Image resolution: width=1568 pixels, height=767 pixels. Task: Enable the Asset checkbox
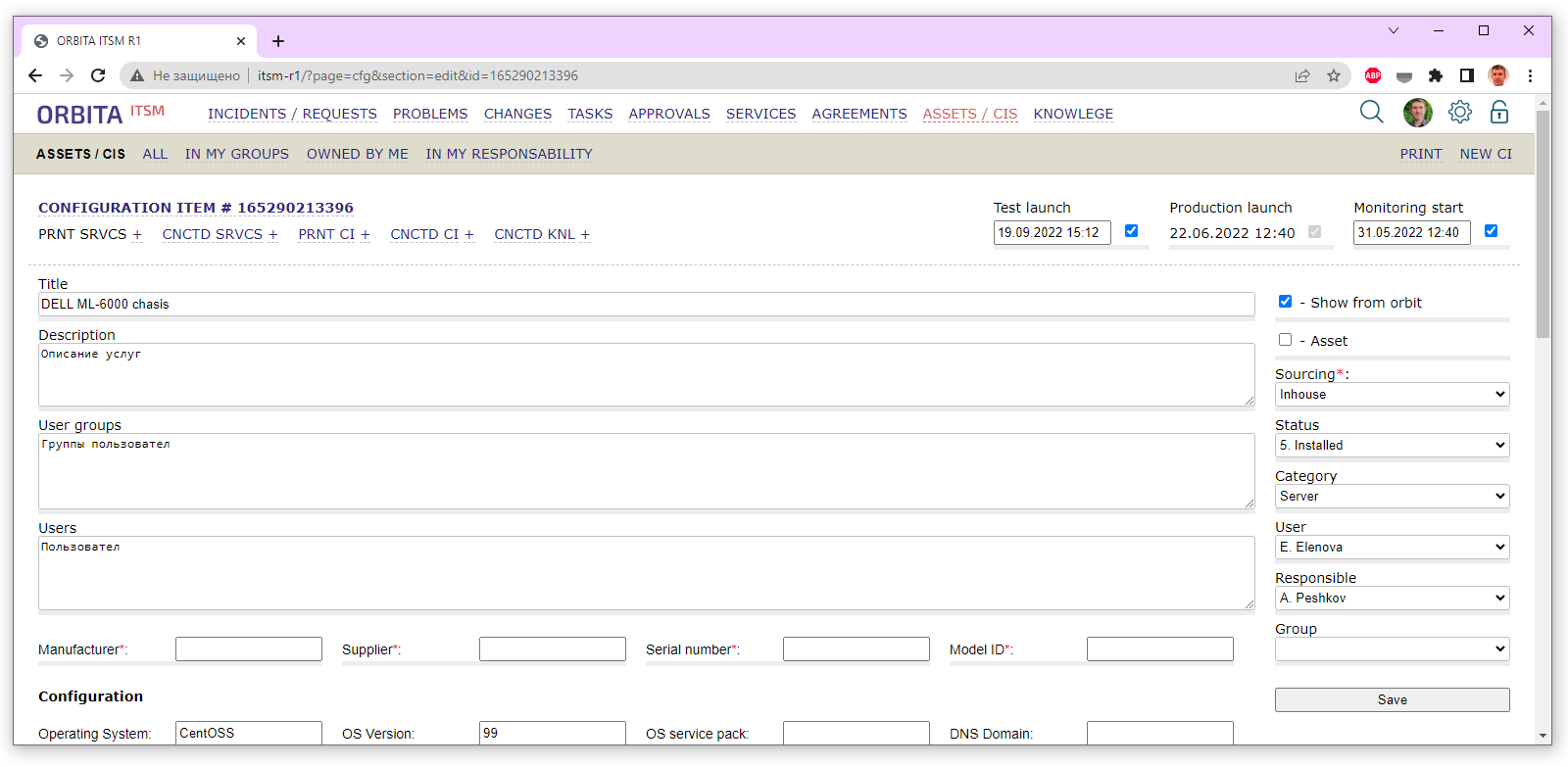1285,340
